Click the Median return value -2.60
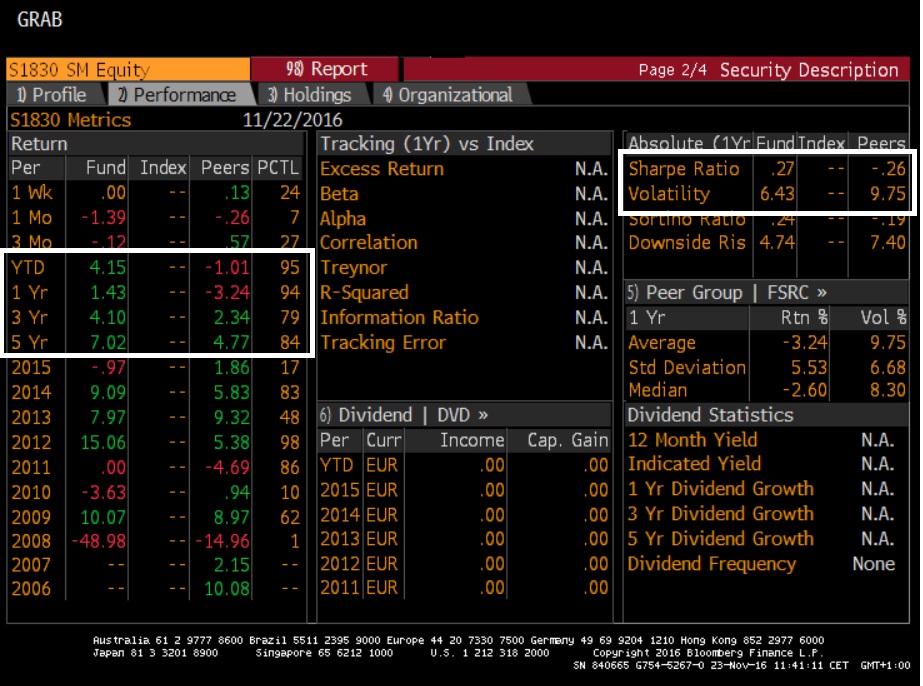Screen dimensions: 923x686 [805, 390]
